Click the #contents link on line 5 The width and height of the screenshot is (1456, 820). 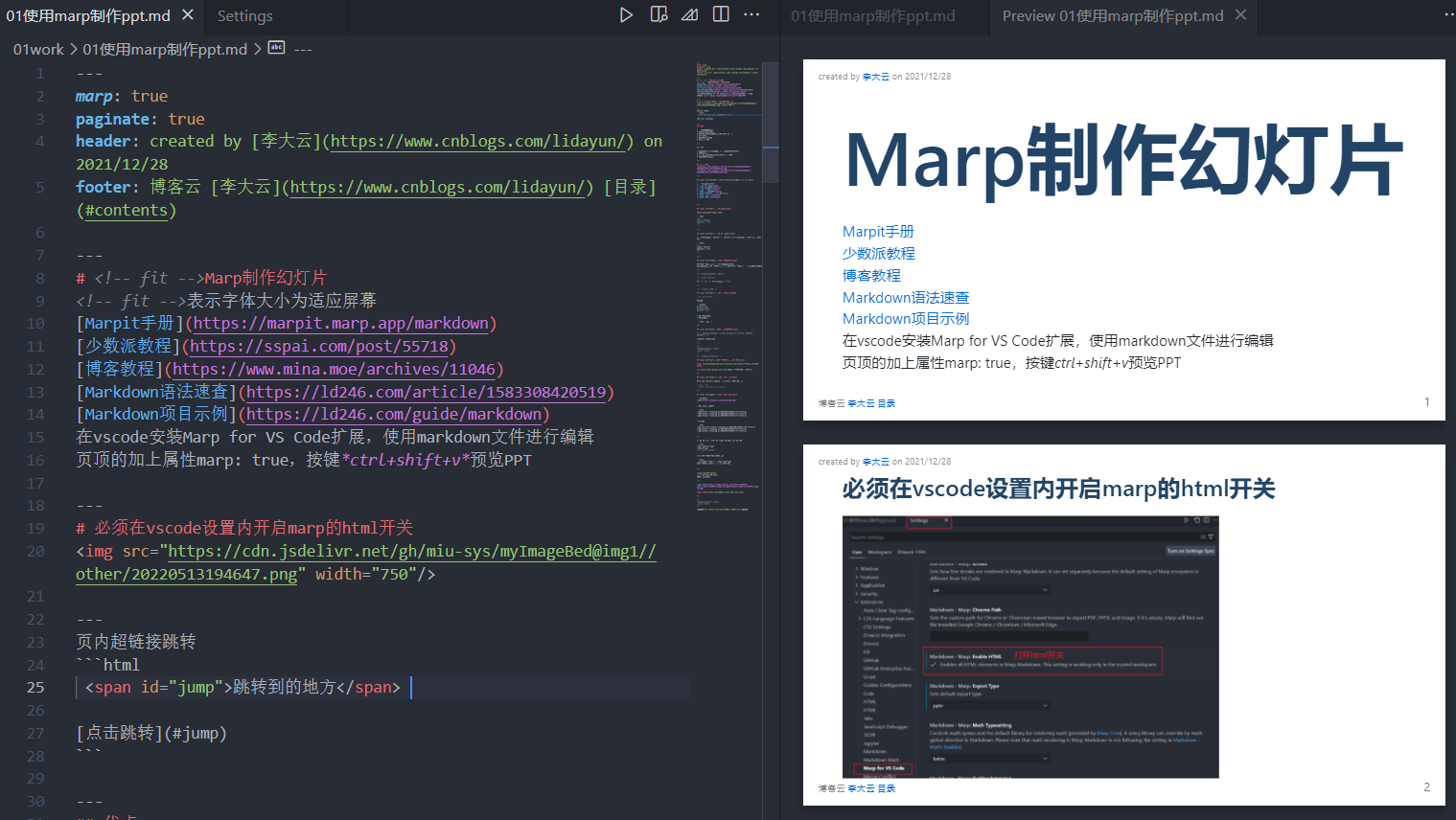click(x=127, y=211)
